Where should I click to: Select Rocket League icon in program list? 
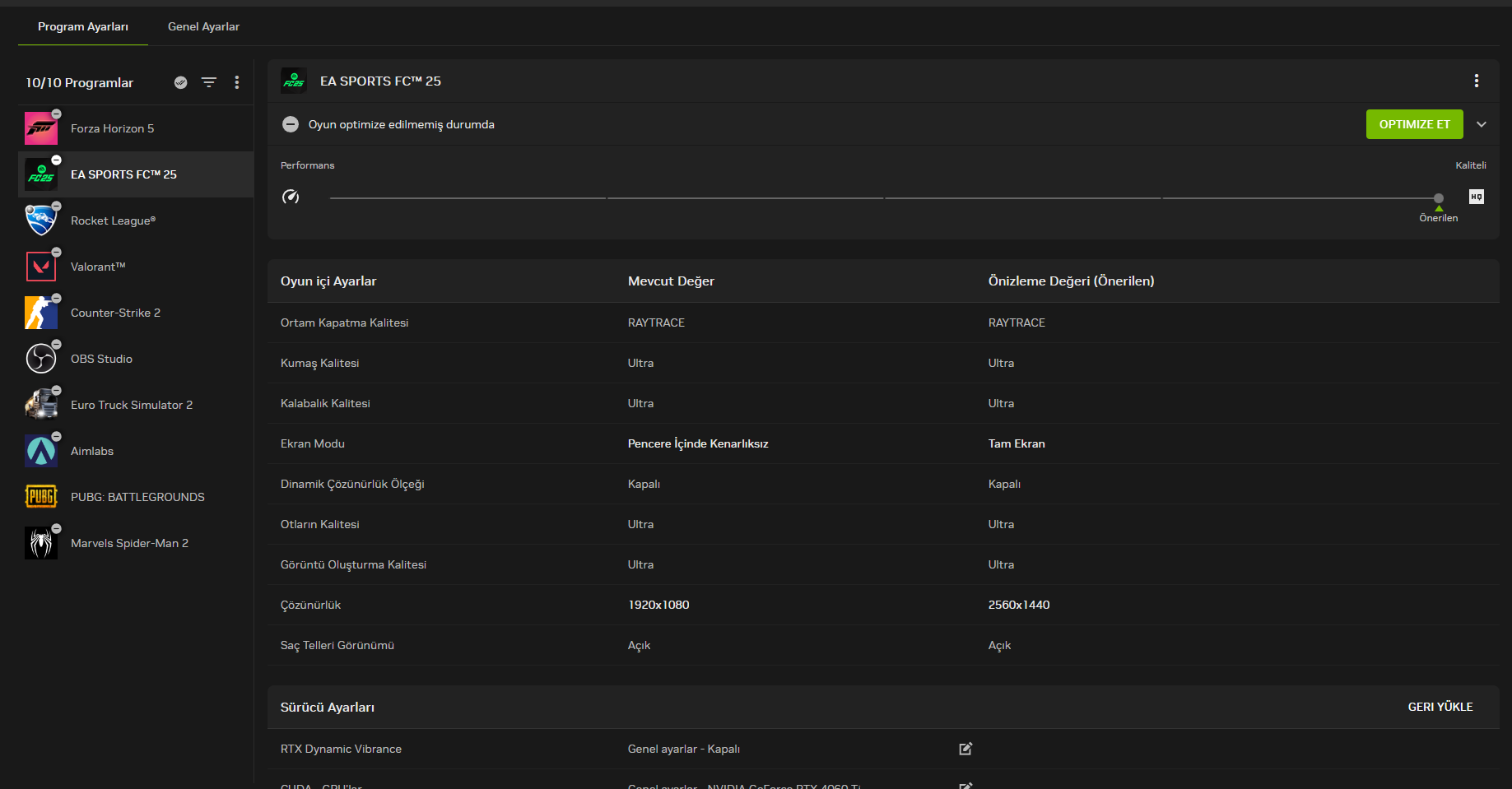pos(41,220)
